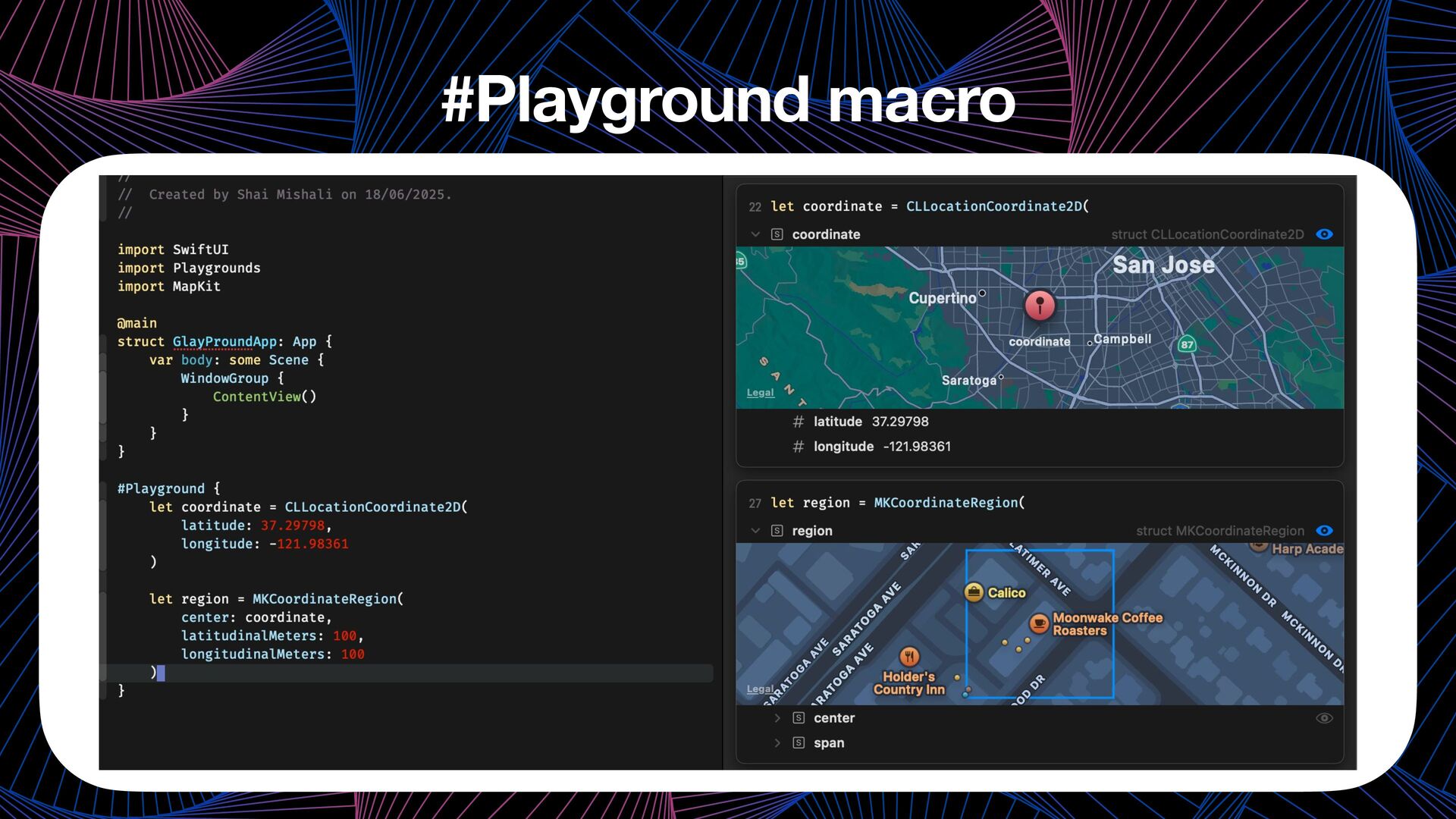Click the Saratoga city label on map
This screenshot has width=1456, height=819.
969,380
